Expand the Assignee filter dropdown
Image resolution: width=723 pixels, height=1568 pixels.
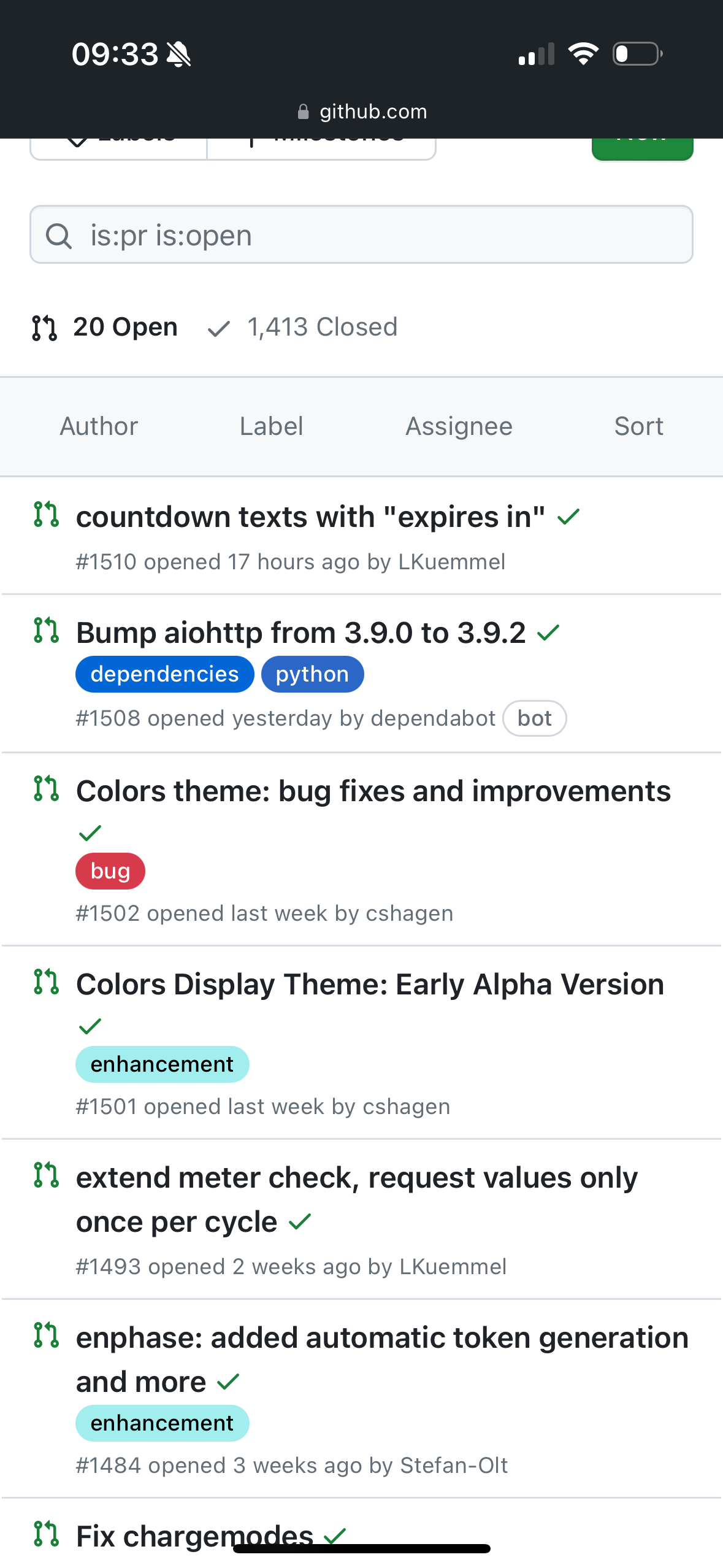(x=459, y=426)
